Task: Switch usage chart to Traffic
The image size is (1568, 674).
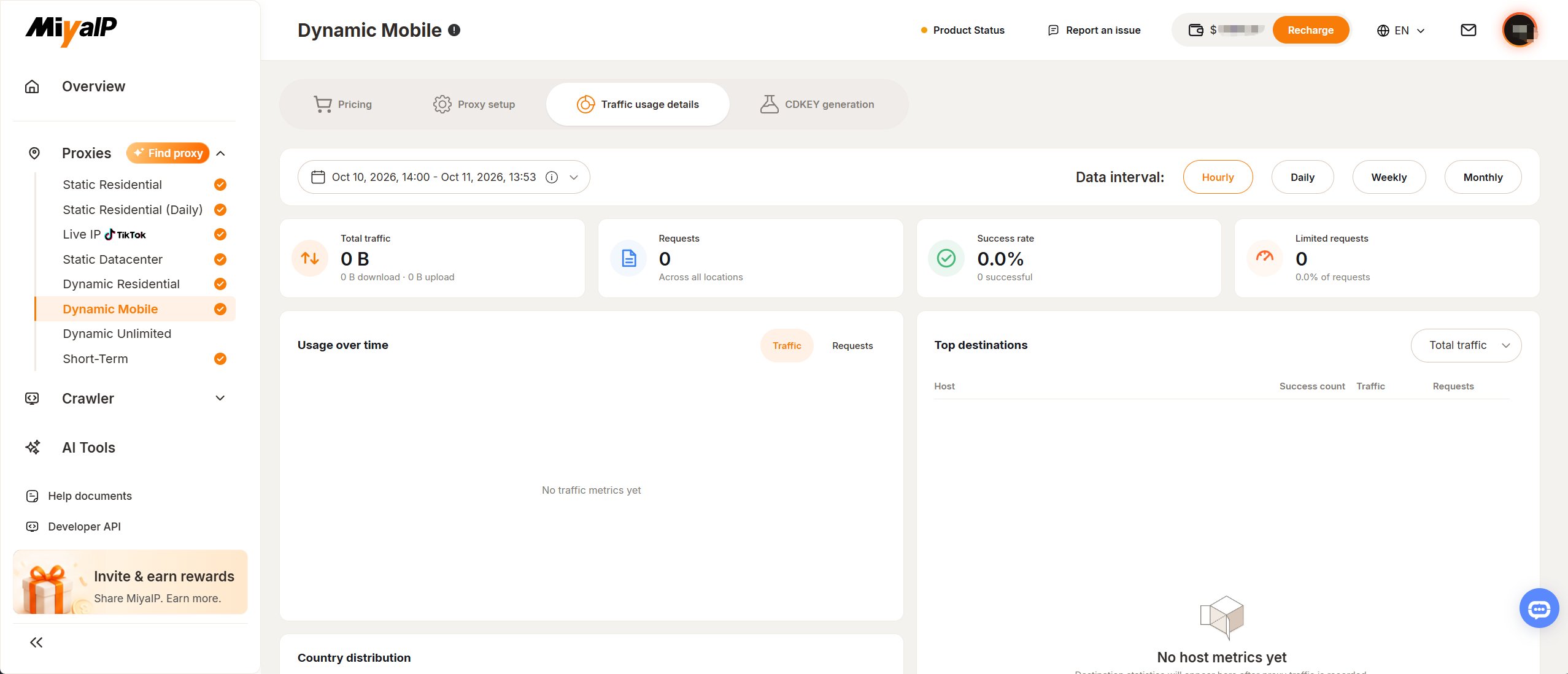Action: [787, 346]
